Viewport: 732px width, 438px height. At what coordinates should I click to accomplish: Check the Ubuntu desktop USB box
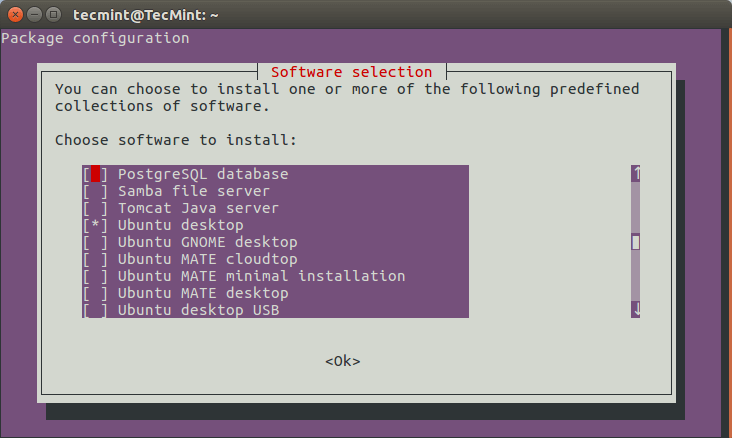point(96,310)
